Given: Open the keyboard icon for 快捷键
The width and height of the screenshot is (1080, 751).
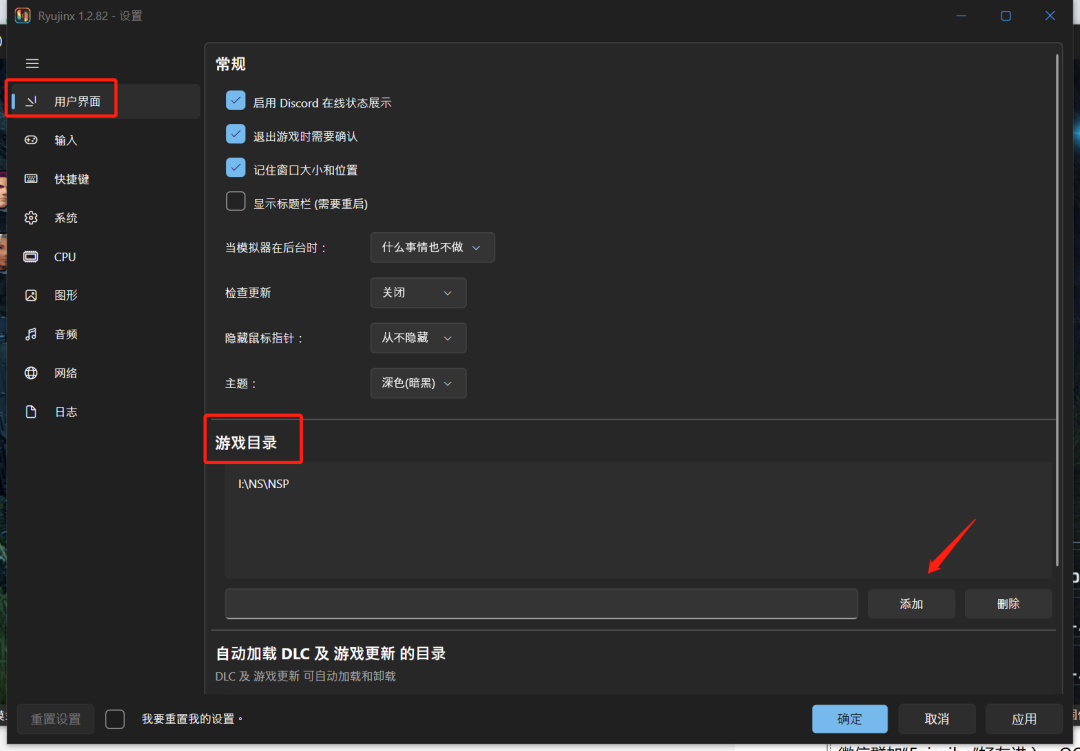Looking at the screenshot, I should tap(32, 179).
